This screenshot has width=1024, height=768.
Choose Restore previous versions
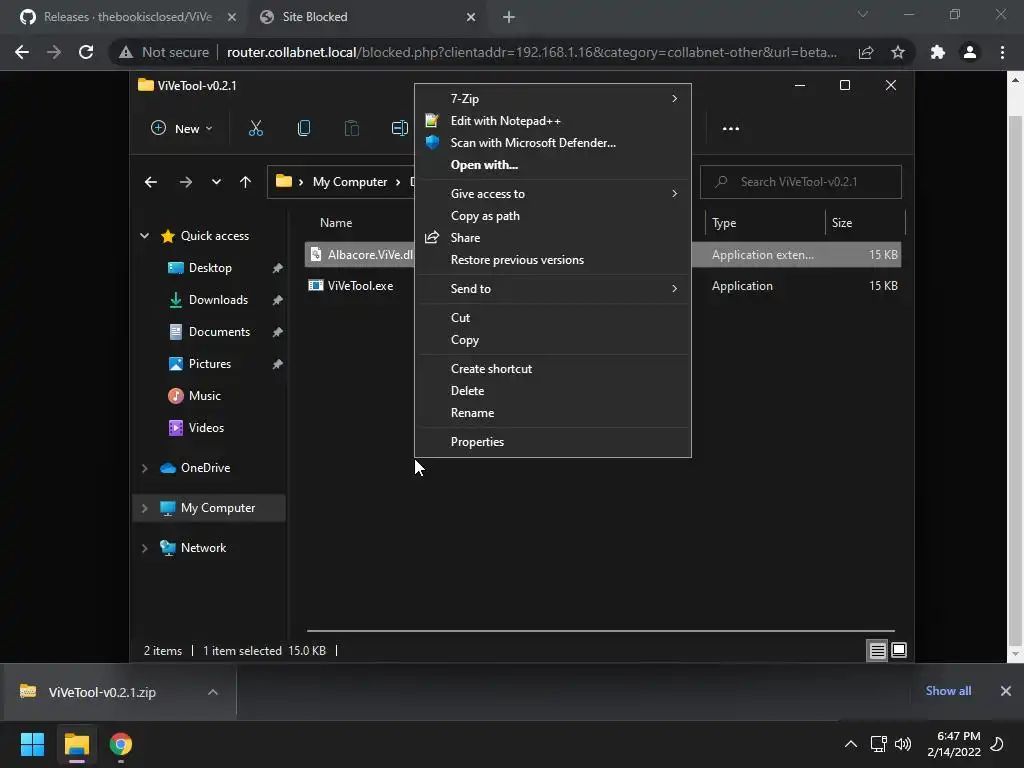[552, 260]
